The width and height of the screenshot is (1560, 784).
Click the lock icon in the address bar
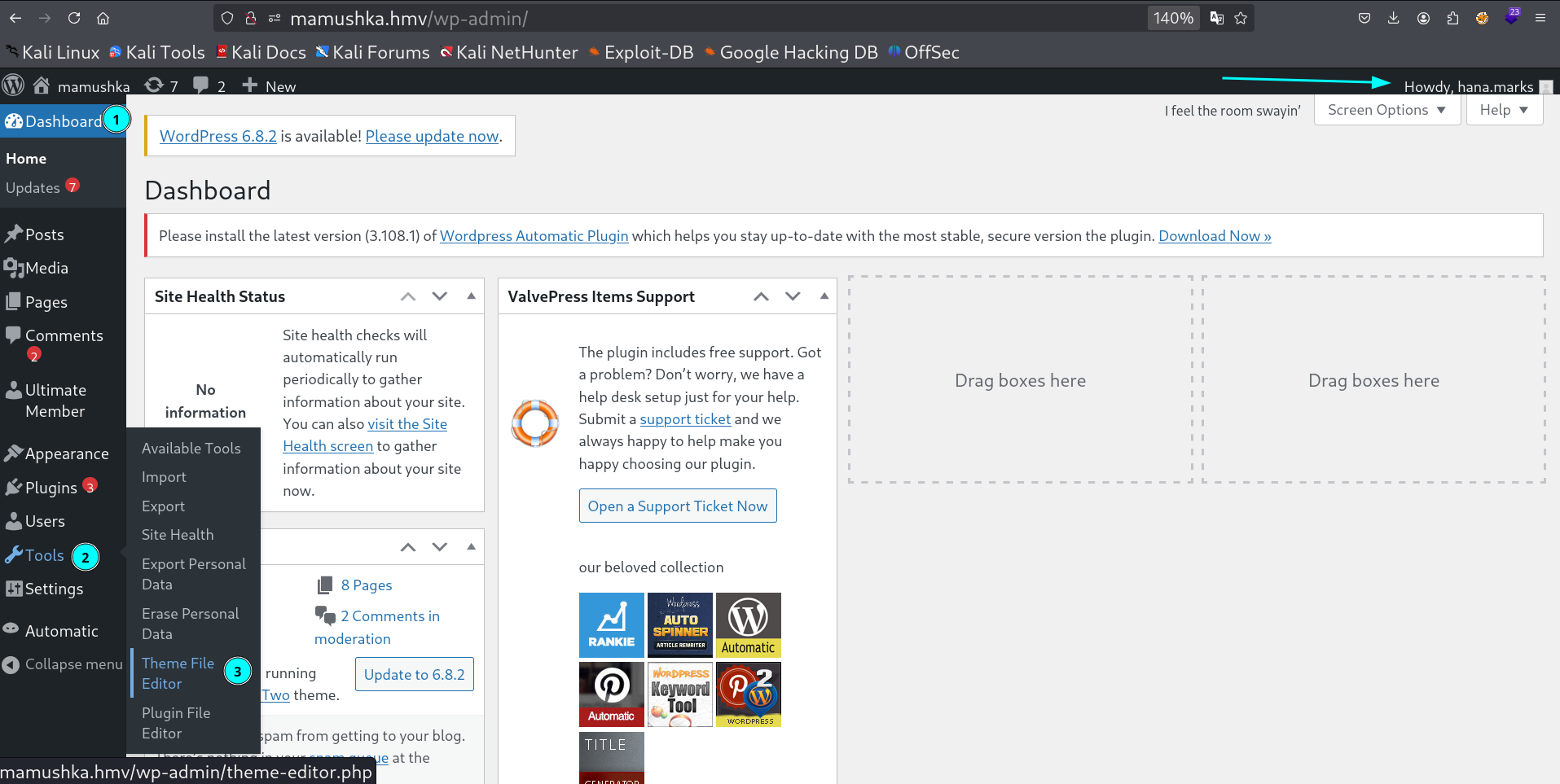[251, 18]
